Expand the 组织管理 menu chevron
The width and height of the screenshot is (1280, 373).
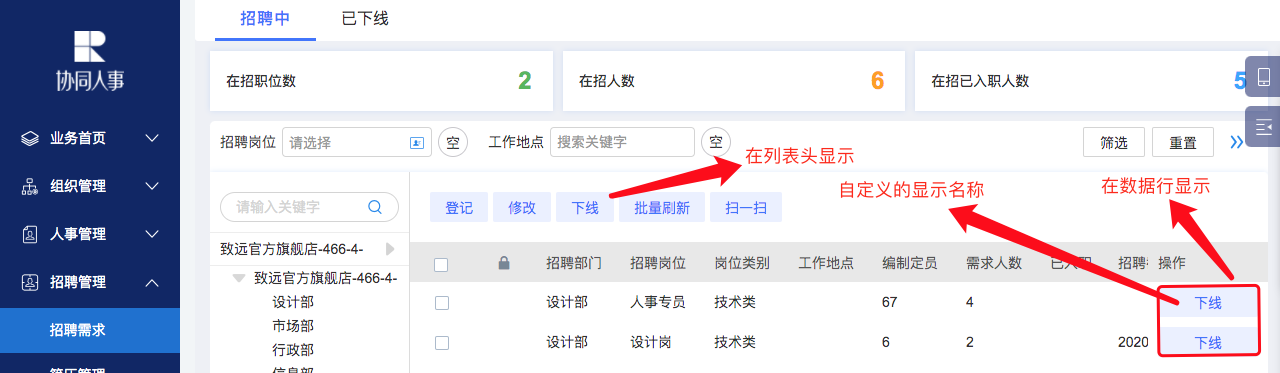pos(152,187)
